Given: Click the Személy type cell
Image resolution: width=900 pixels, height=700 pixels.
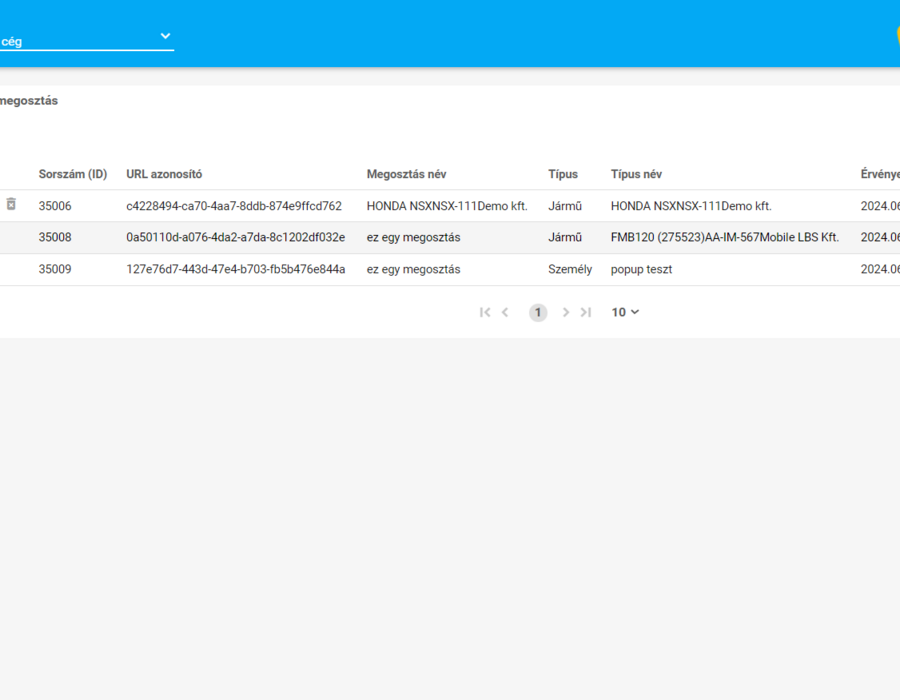Looking at the screenshot, I should click(570, 269).
